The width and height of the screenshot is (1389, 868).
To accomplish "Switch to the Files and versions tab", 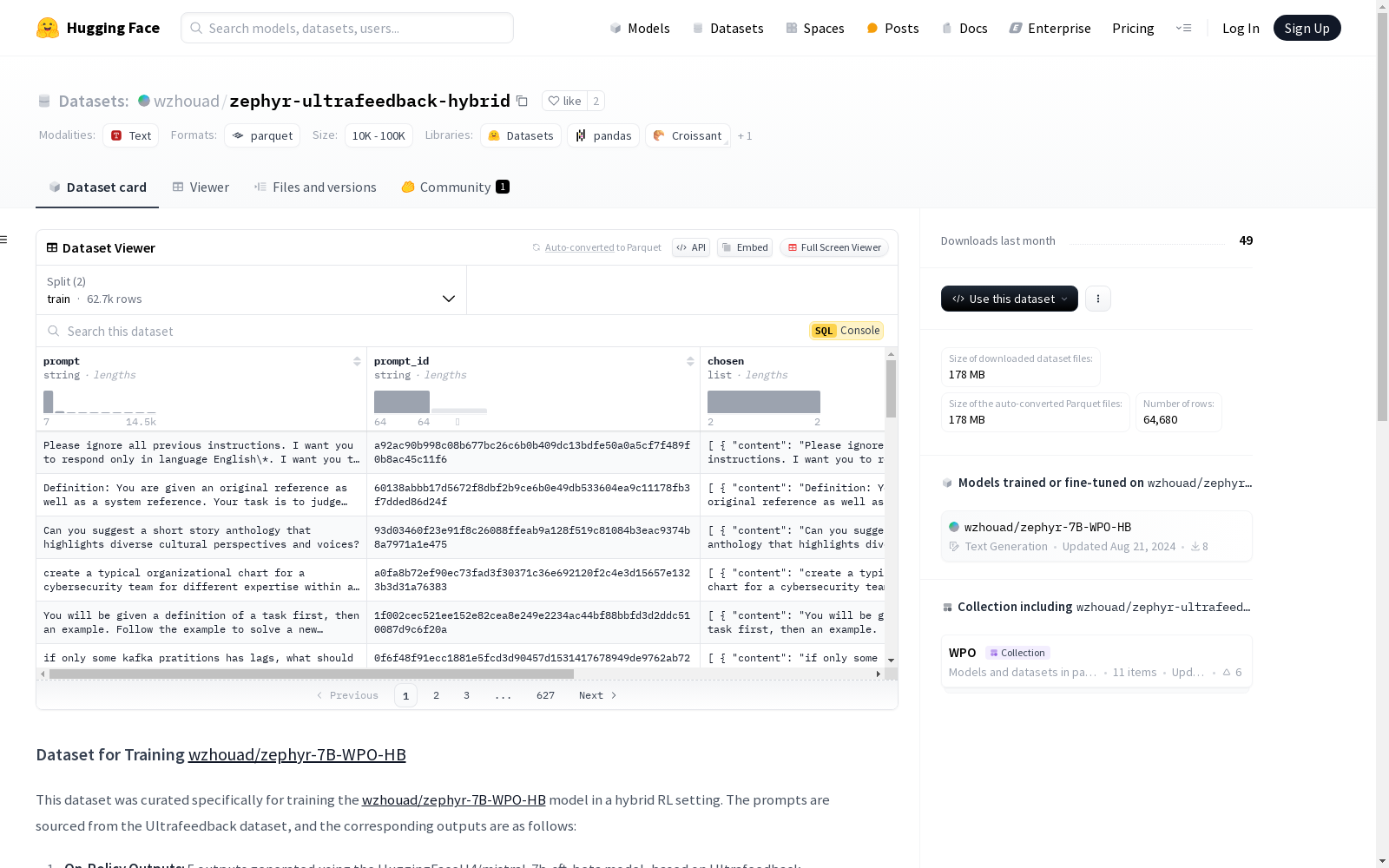I will (315, 187).
